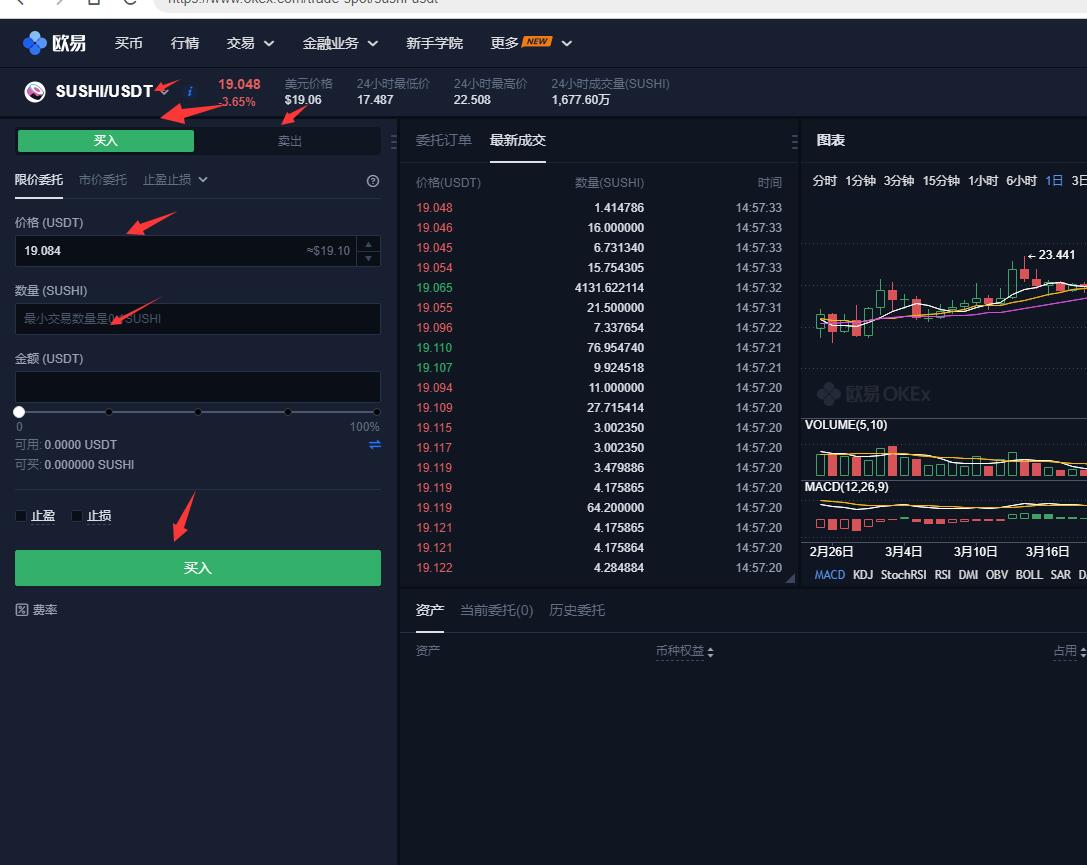Check the 止盈 take-profit checkbox
1087x865 pixels.
point(21,516)
